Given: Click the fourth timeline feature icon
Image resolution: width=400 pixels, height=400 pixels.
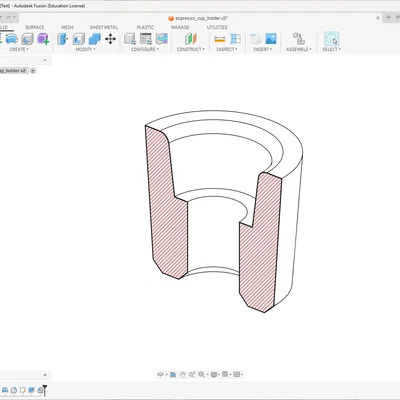Looking at the screenshot, I should [32, 390].
